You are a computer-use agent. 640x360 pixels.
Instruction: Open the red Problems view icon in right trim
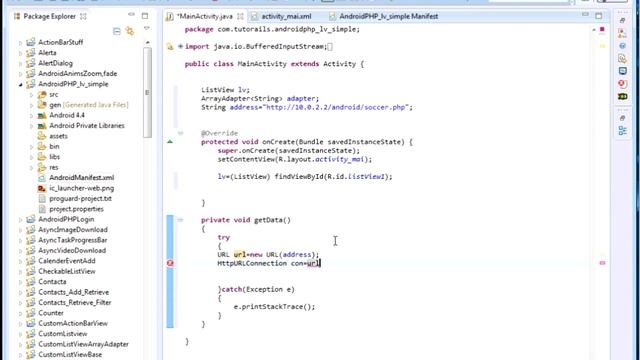[x=622, y=84]
